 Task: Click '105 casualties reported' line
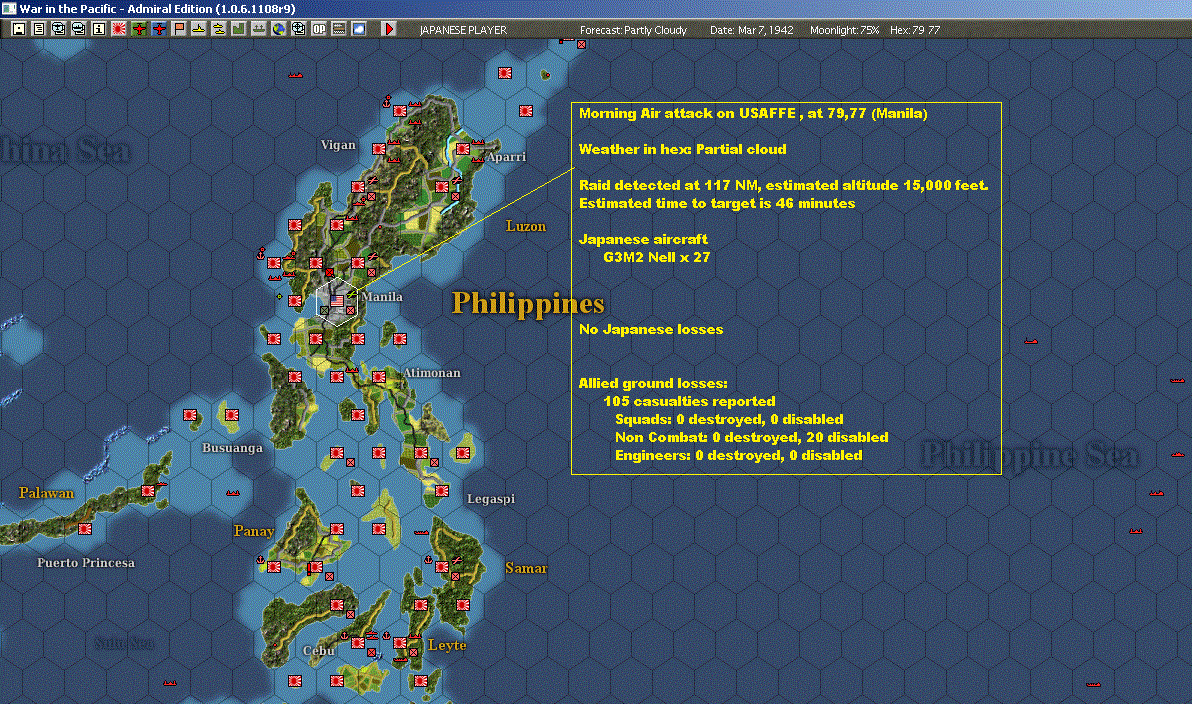(690, 401)
